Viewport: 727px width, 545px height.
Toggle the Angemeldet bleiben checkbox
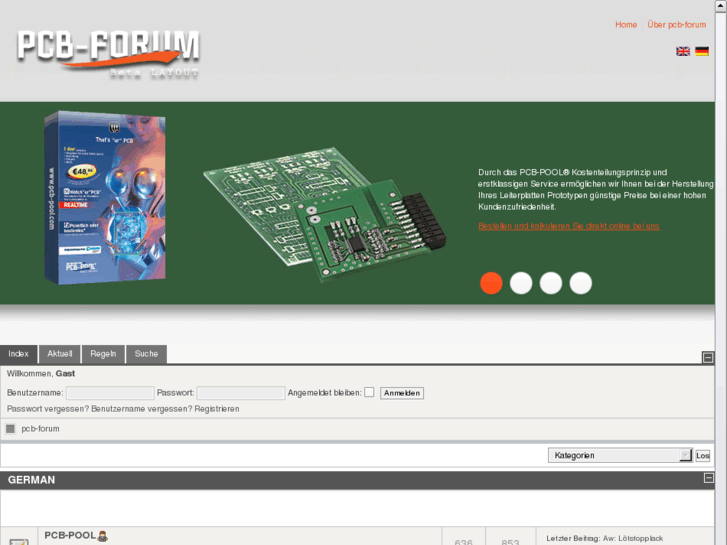pos(369,392)
